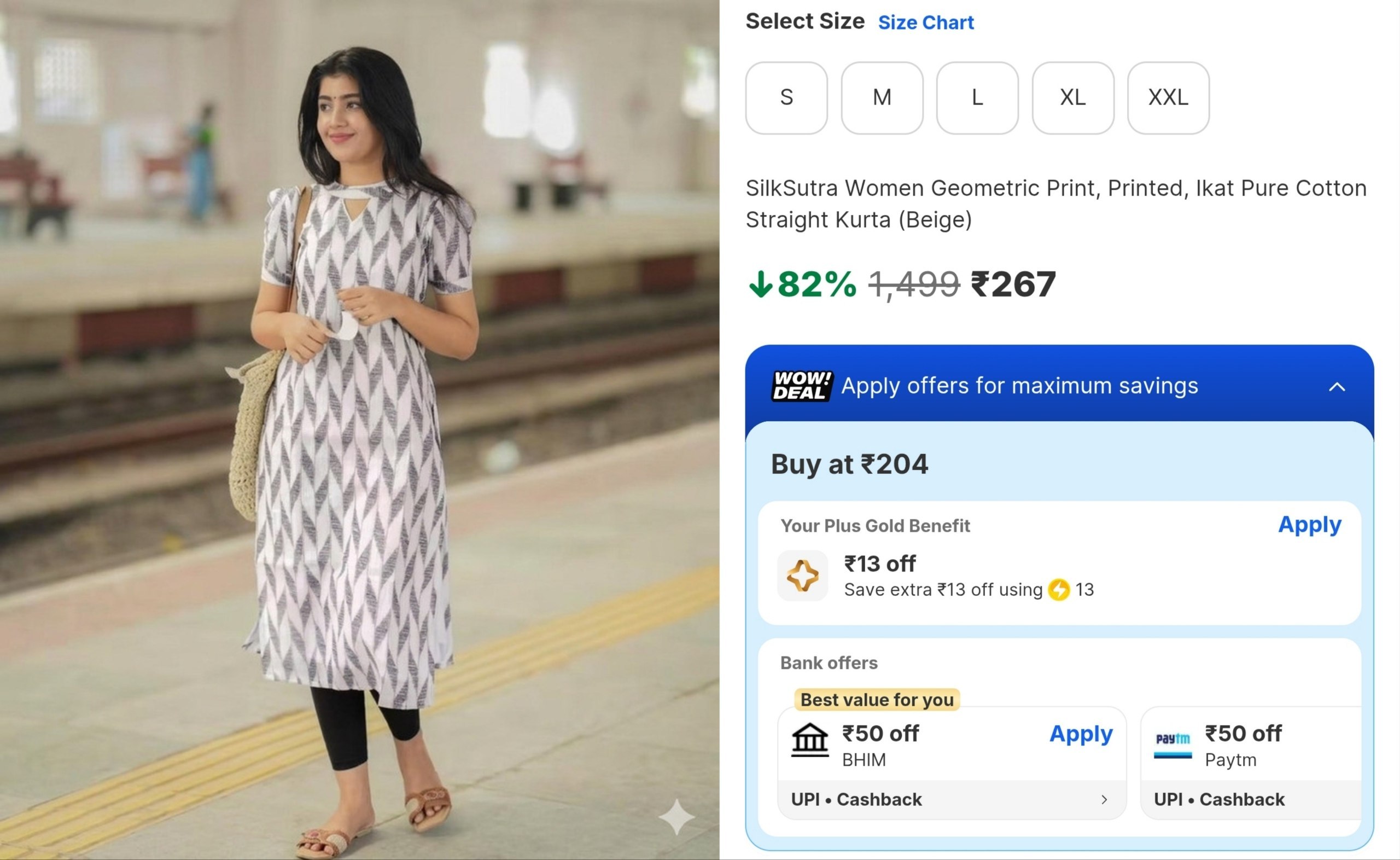Screen dimensions: 1400x860
Task: Click the SilkSutra kurta product title
Action: pyautogui.click(x=1055, y=204)
